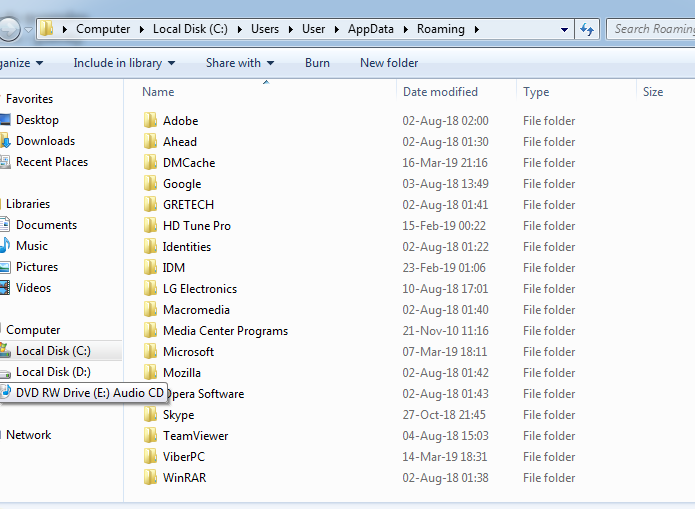Select Favorites heading in navigation pane
This screenshot has width=695, height=509.
[29, 99]
